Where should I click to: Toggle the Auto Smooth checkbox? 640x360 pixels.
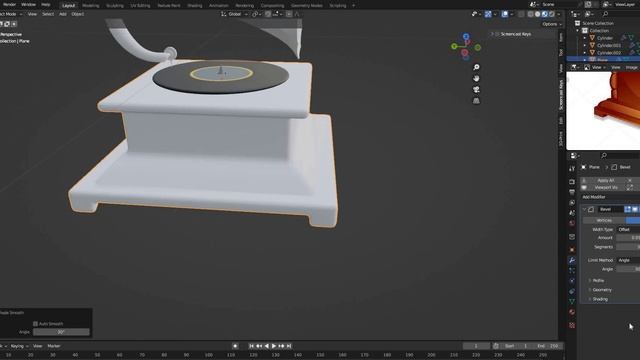pyautogui.click(x=36, y=324)
